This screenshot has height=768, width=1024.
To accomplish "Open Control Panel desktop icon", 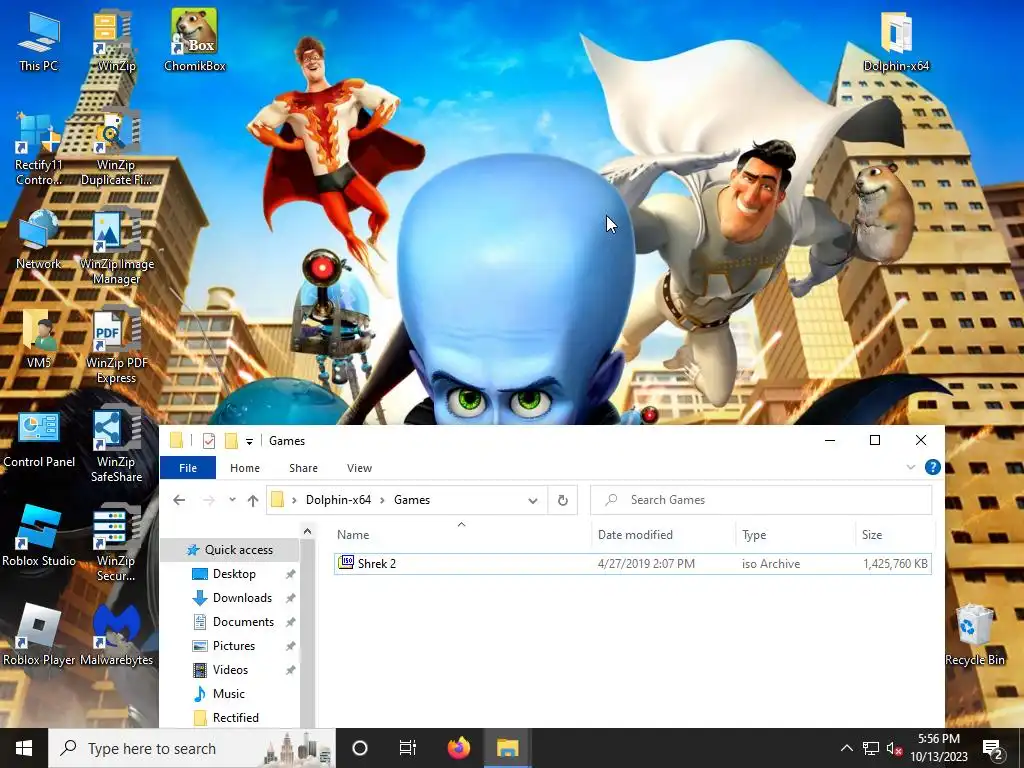I will [38, 439].
